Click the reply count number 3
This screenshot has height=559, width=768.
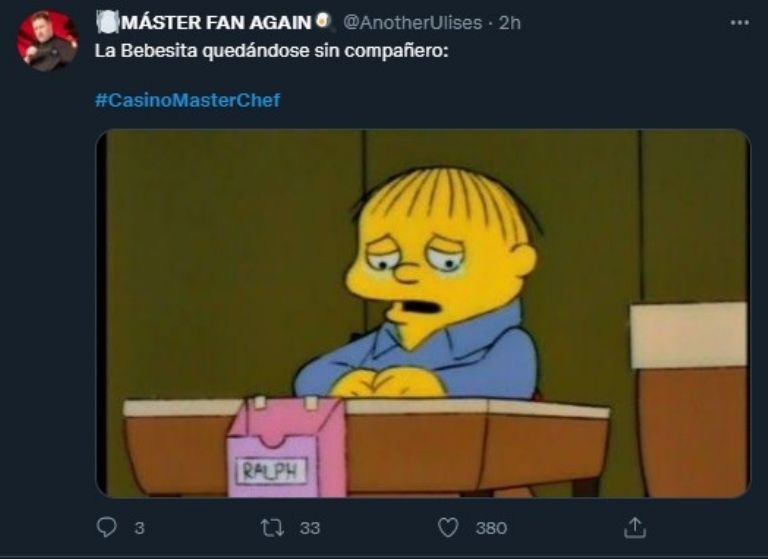pyautogui.click(x=139, y=528)
